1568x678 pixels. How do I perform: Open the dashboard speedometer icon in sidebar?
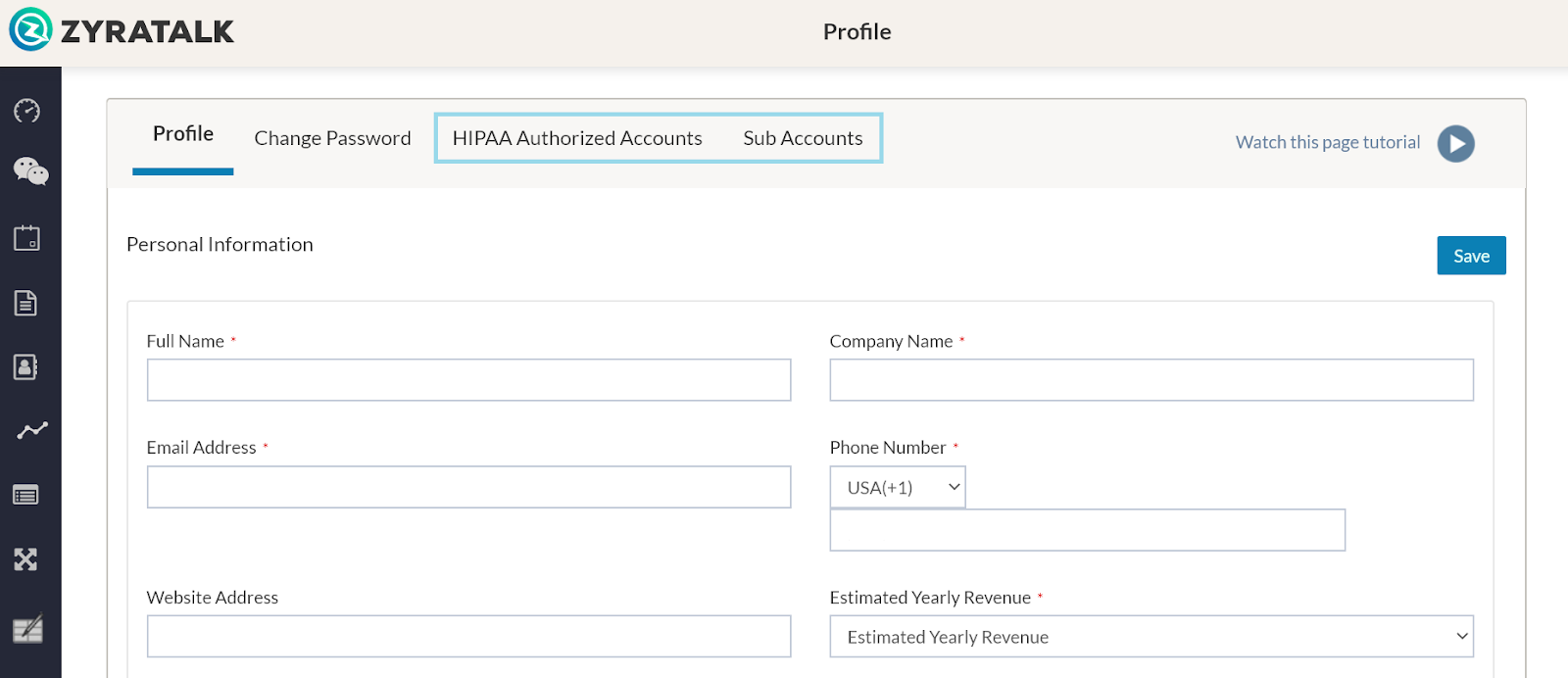(26, 111)
